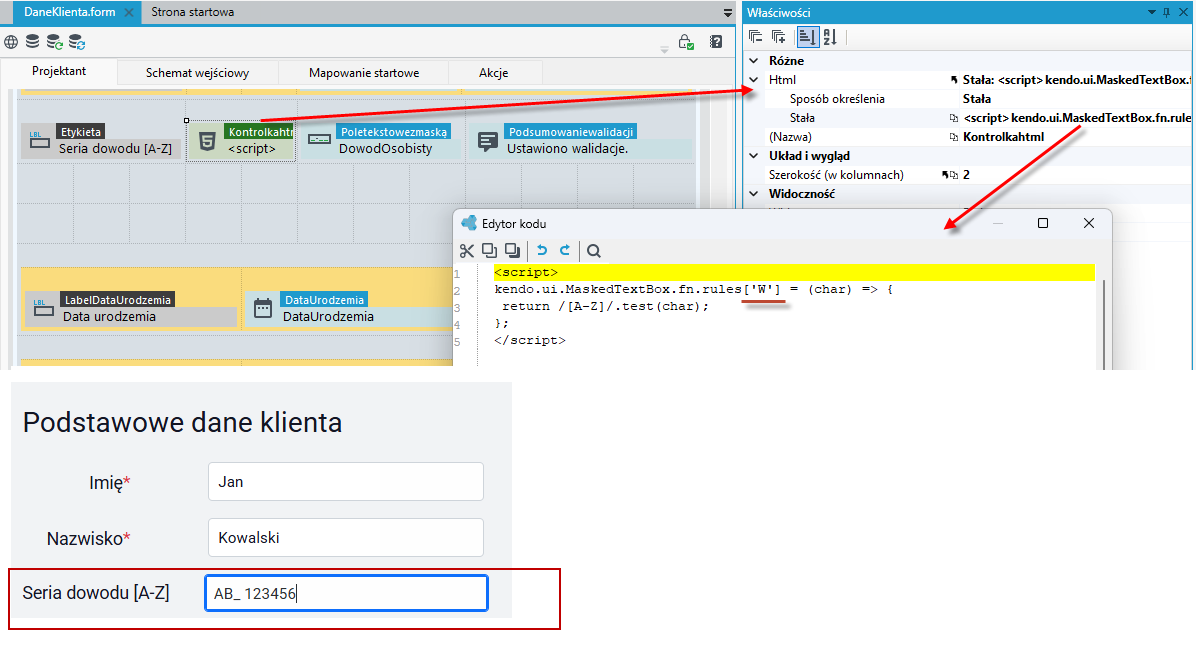Open search in the Edytor kodu toolbar
This screenshot has width=1196, height=664.
593,251
